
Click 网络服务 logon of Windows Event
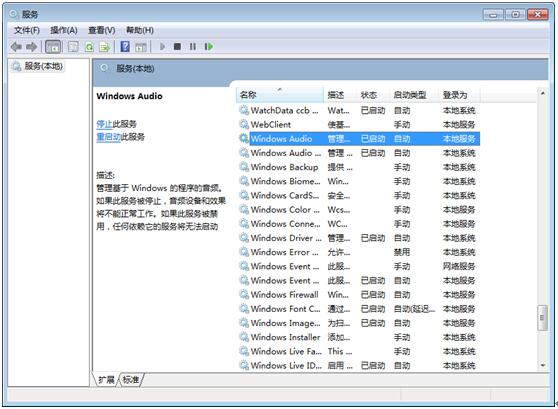coord(459,266)
